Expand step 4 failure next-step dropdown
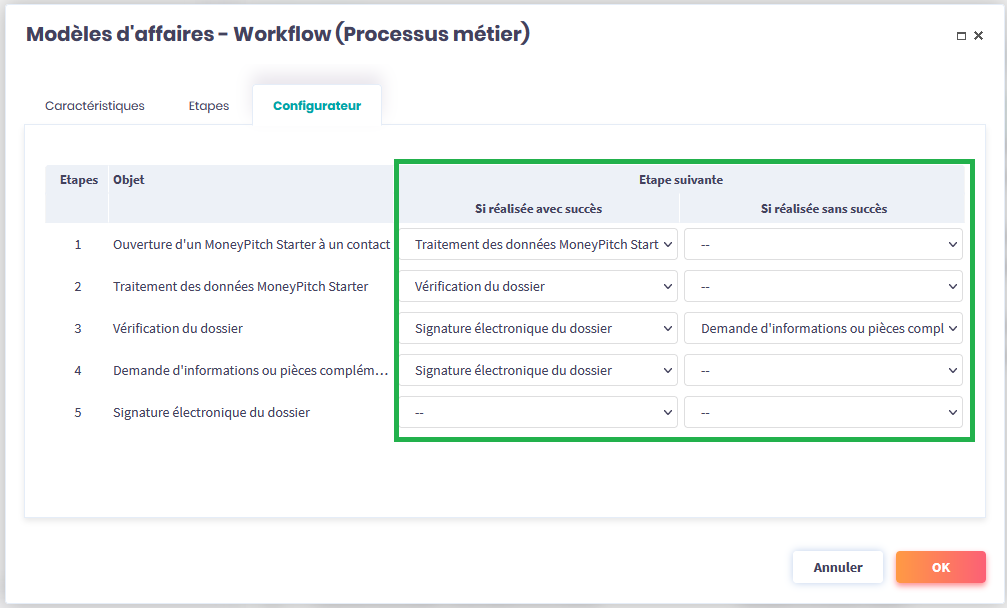 pos(823,370)
